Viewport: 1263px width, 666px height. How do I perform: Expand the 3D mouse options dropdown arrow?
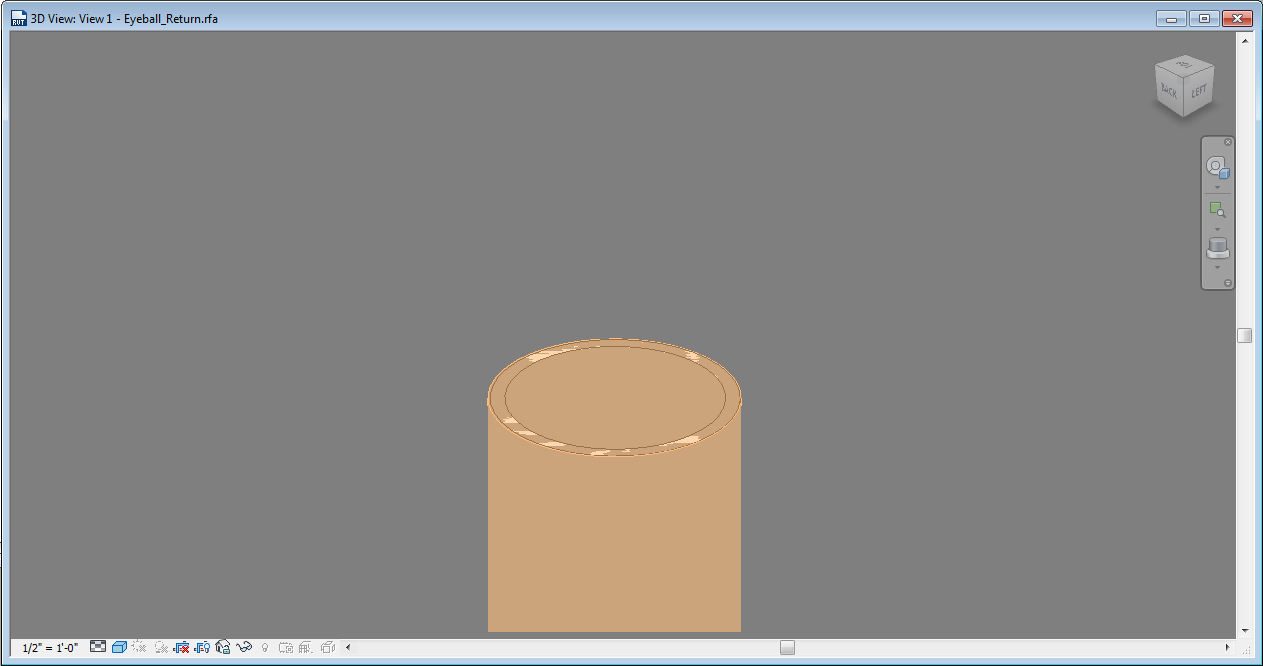pyautogui.click(x=1217, y=267)
